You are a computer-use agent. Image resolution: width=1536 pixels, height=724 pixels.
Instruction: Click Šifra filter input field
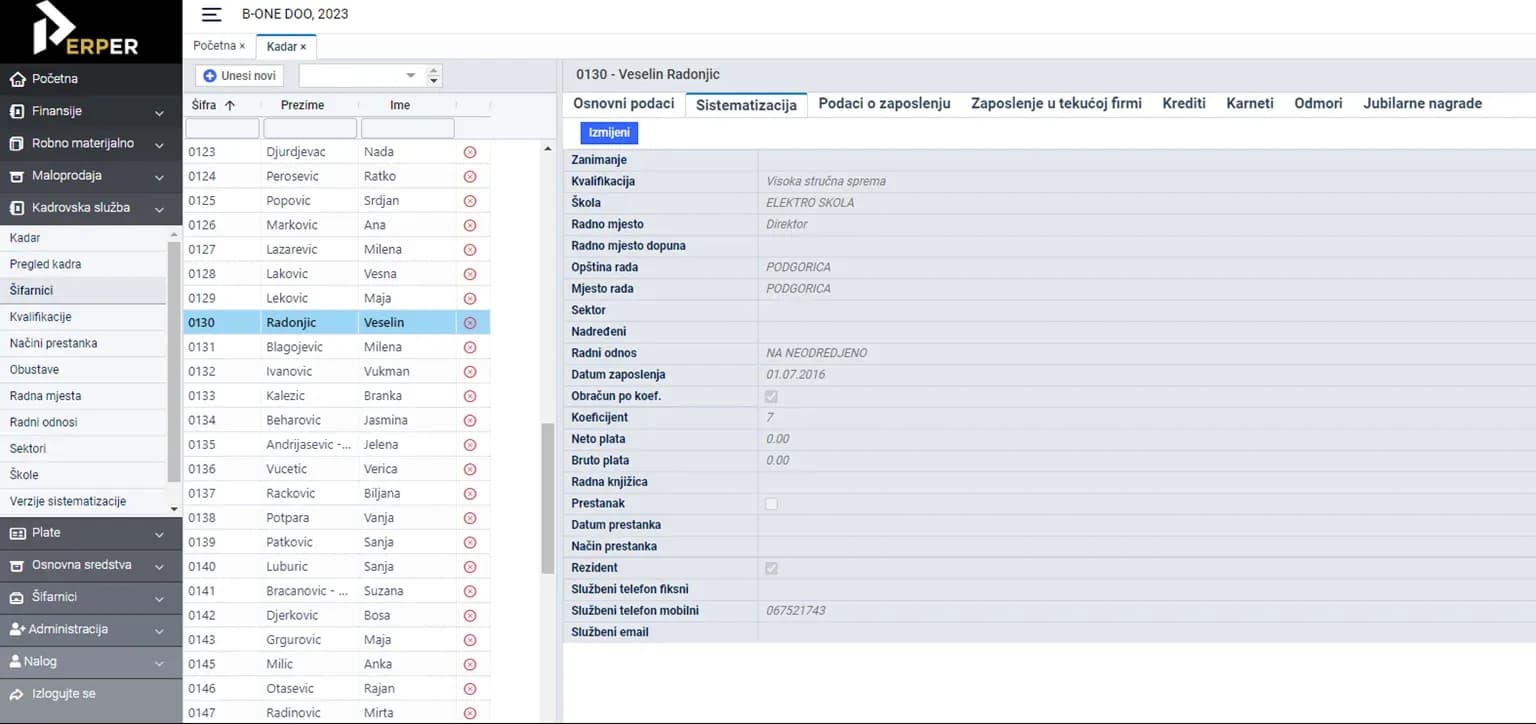222,128
